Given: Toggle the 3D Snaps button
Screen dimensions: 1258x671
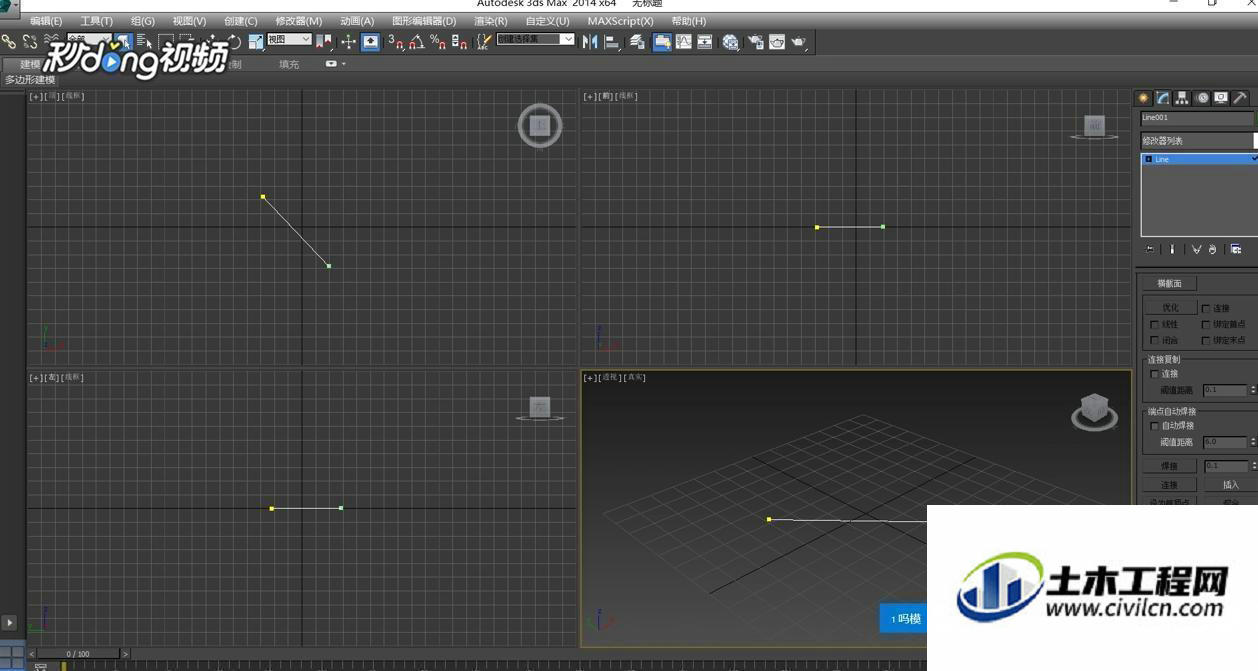Looking at the screenshot, I should [x=396, y=41].
